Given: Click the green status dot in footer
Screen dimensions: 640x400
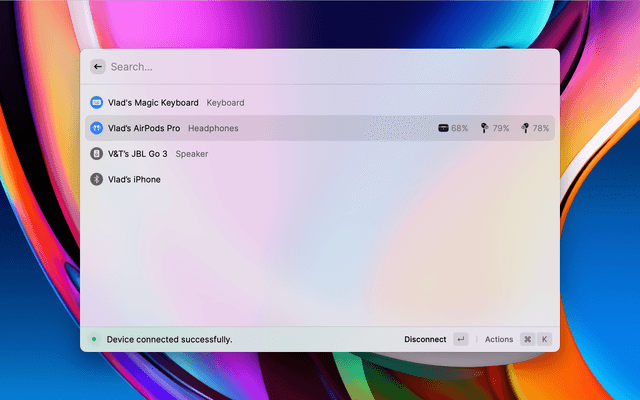Looking at the screenshot, I should point(94,340).
